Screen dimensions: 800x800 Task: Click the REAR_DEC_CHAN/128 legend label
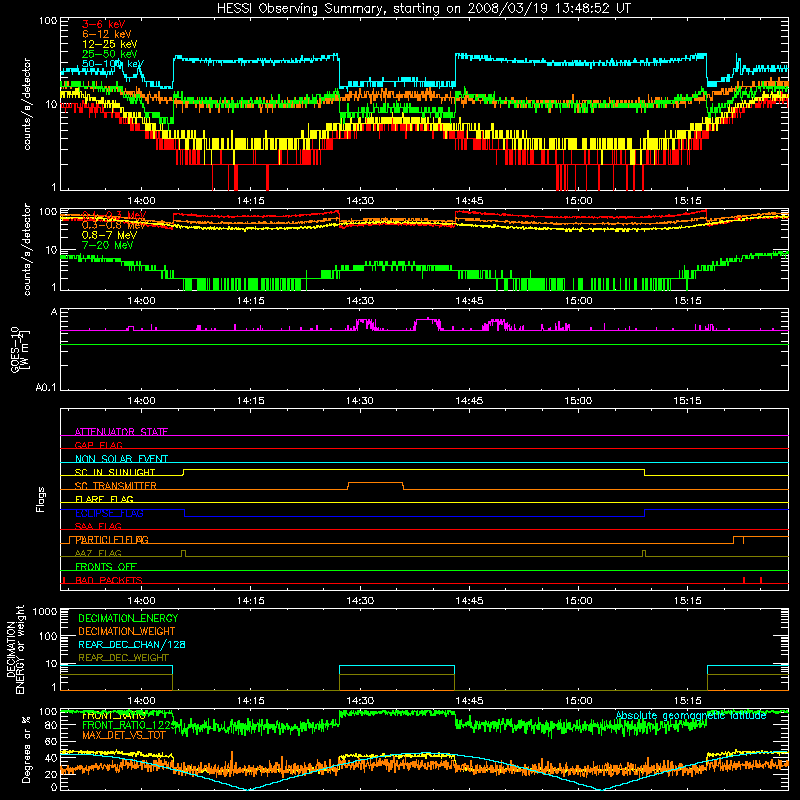132,644
